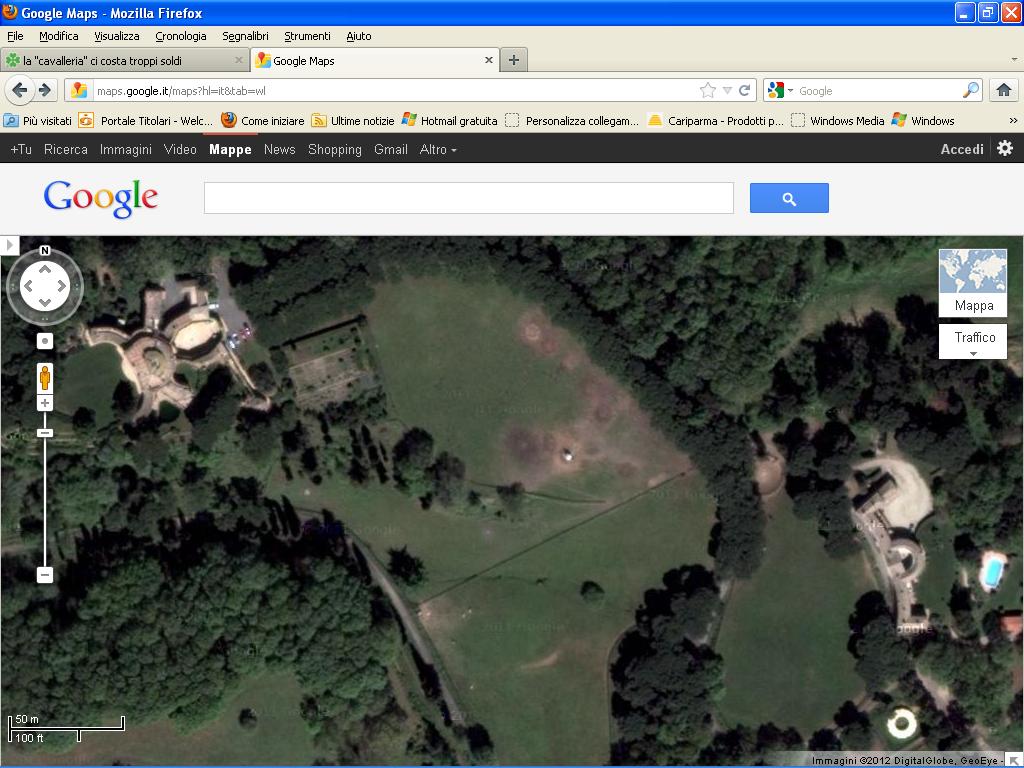Open search engine selector dropdown
The image size is (1024, 768).
(x=780, y=91)
